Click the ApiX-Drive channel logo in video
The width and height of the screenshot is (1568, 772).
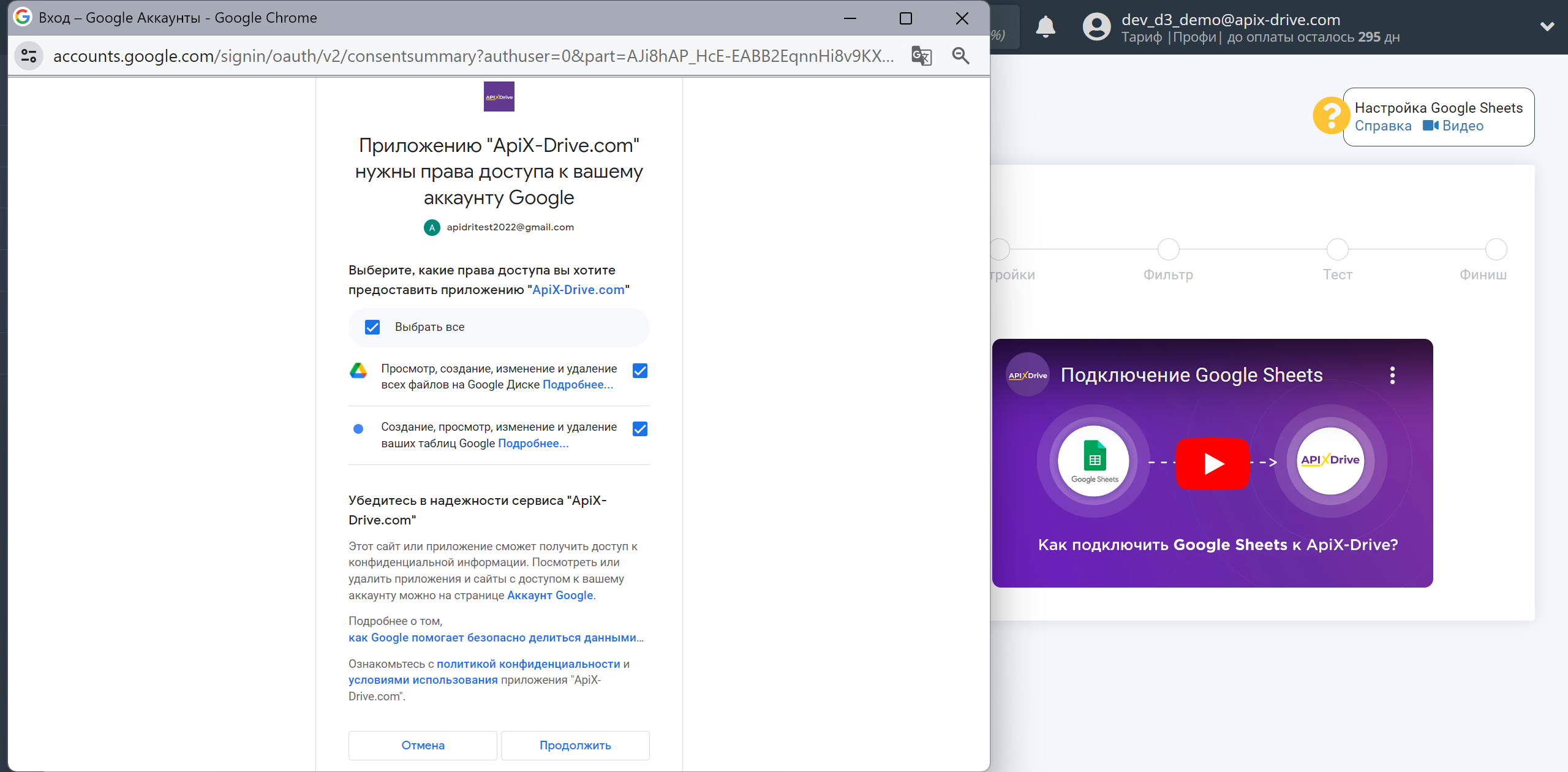point(1028,375)
